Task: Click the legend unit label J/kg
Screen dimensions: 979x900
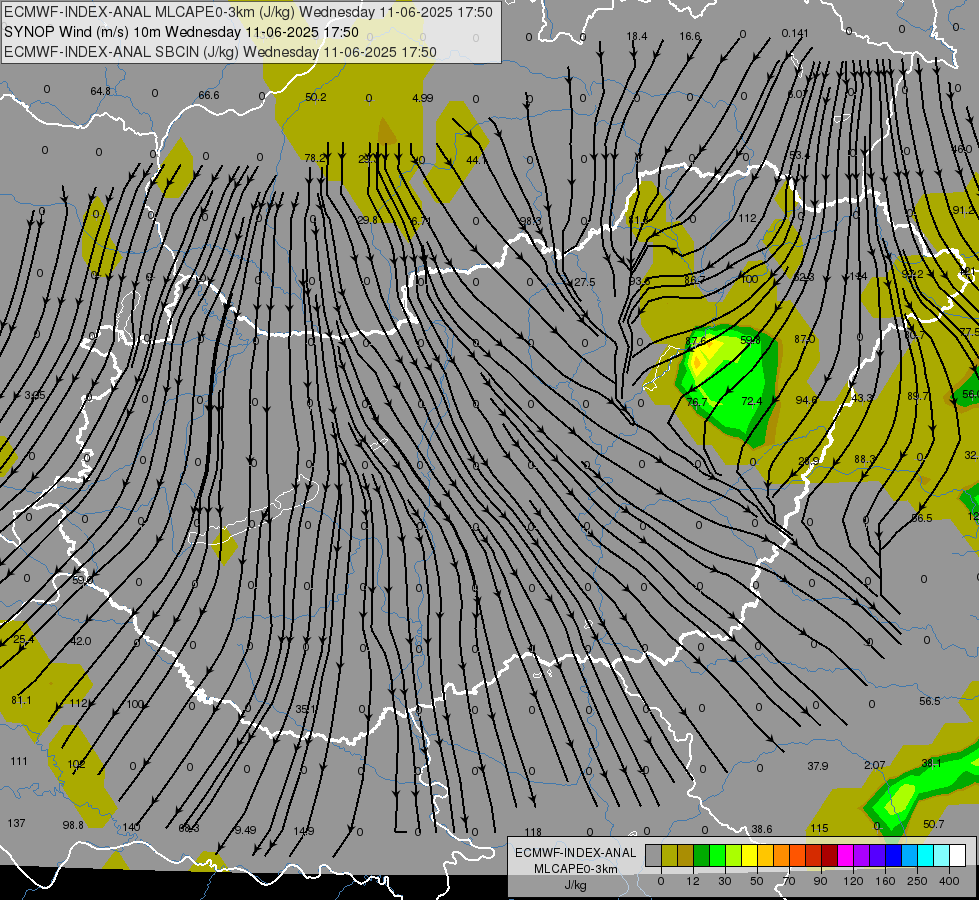Action: 576,885
